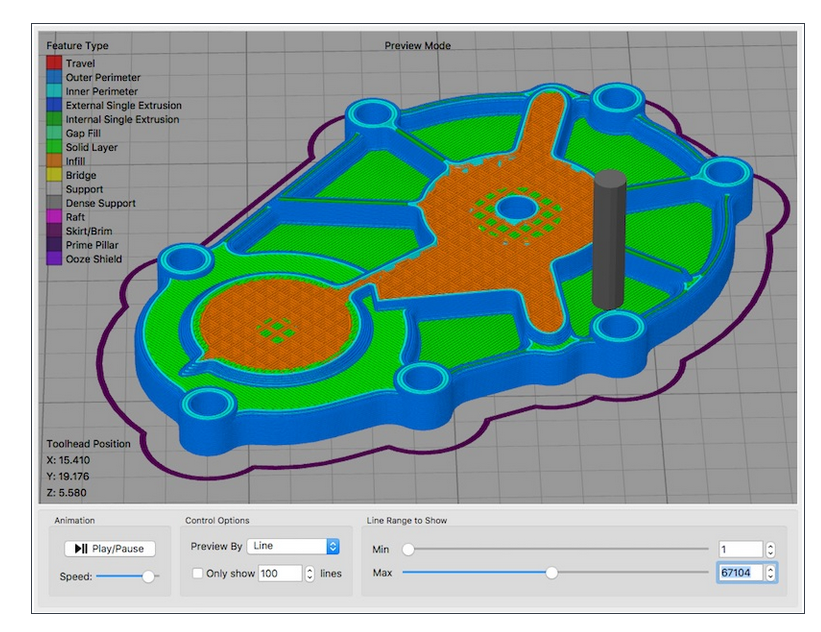Click the Support color square in Feature Type
The width and height of the screenshot is (821, 632).
pyautogui.click(x=52, y=189)
